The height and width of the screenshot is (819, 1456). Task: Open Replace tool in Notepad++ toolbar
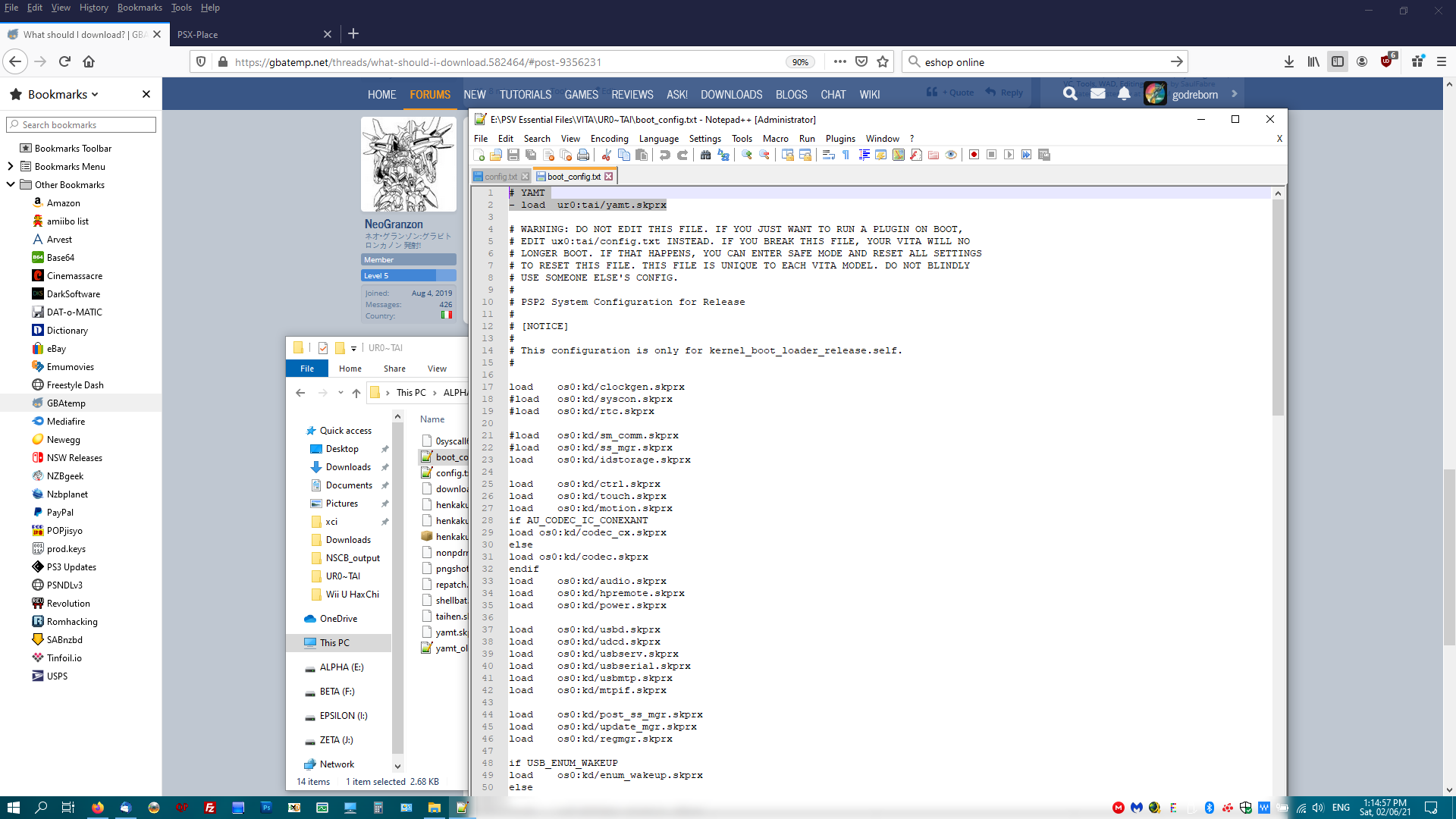click(723, 155)
